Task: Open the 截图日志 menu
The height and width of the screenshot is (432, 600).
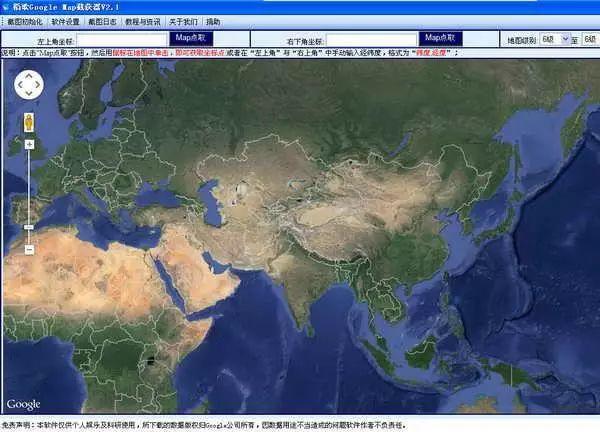Action: [102, 22]
